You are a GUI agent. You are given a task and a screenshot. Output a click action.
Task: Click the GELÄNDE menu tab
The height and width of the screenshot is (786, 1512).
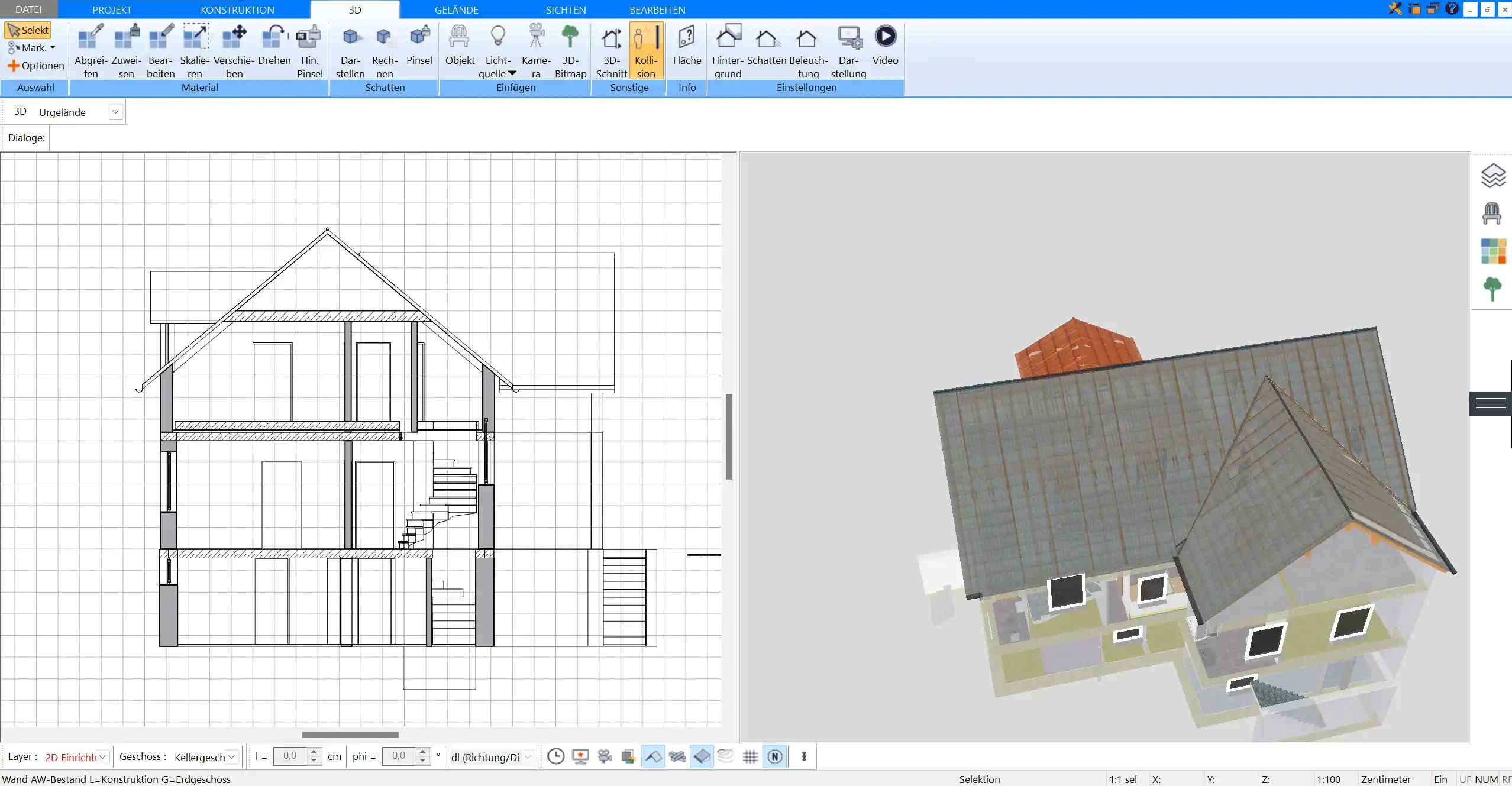click(x=456, y=10)
